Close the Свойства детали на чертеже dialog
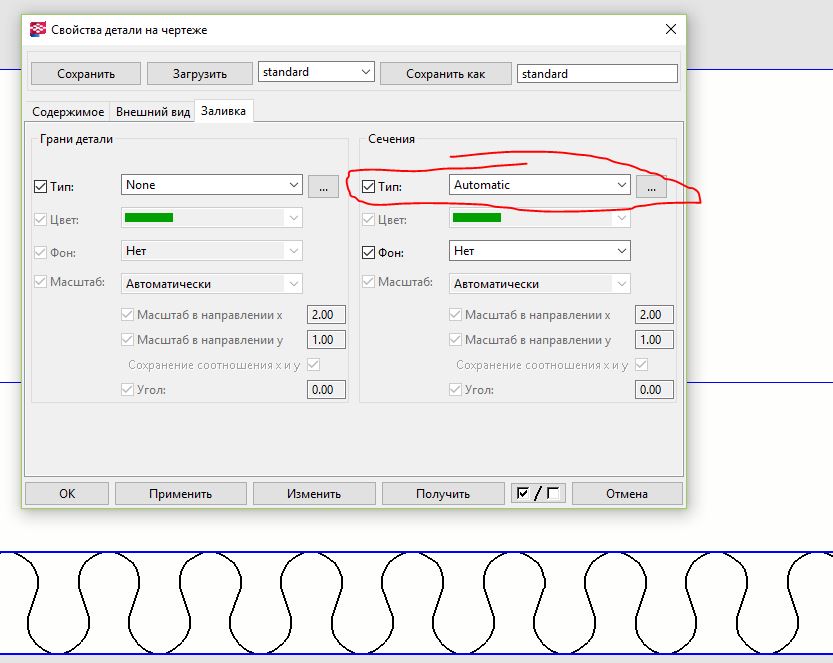 [x=669, y=30]
